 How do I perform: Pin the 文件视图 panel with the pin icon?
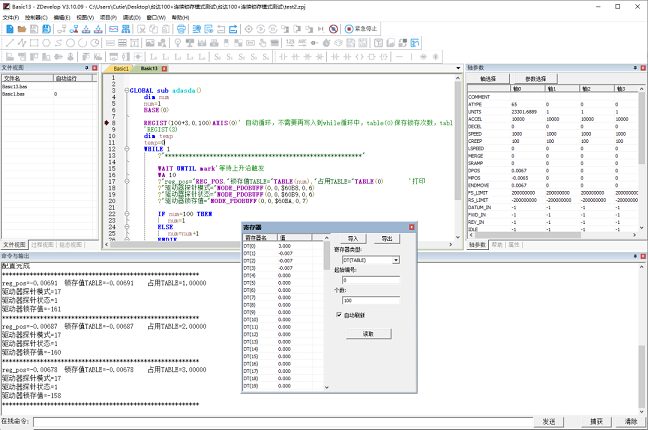[86, 68]
